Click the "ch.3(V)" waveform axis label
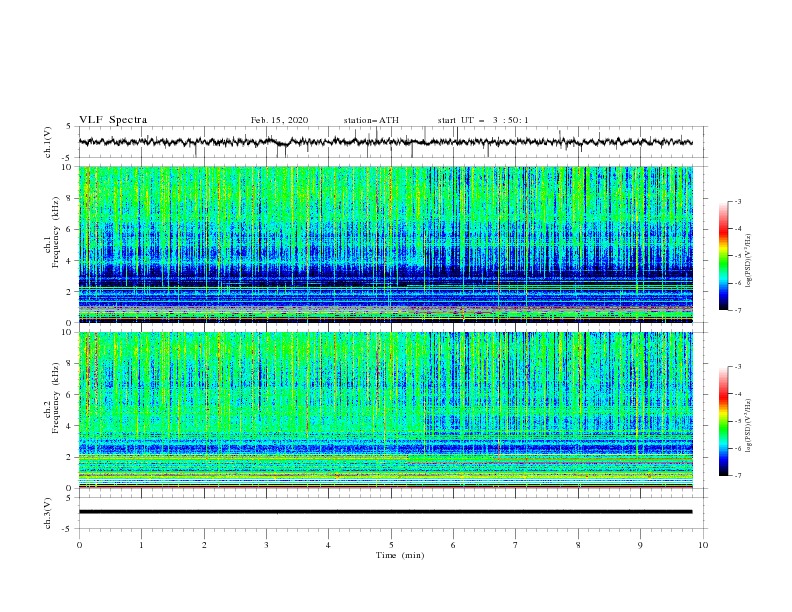 tap(48, 513)
